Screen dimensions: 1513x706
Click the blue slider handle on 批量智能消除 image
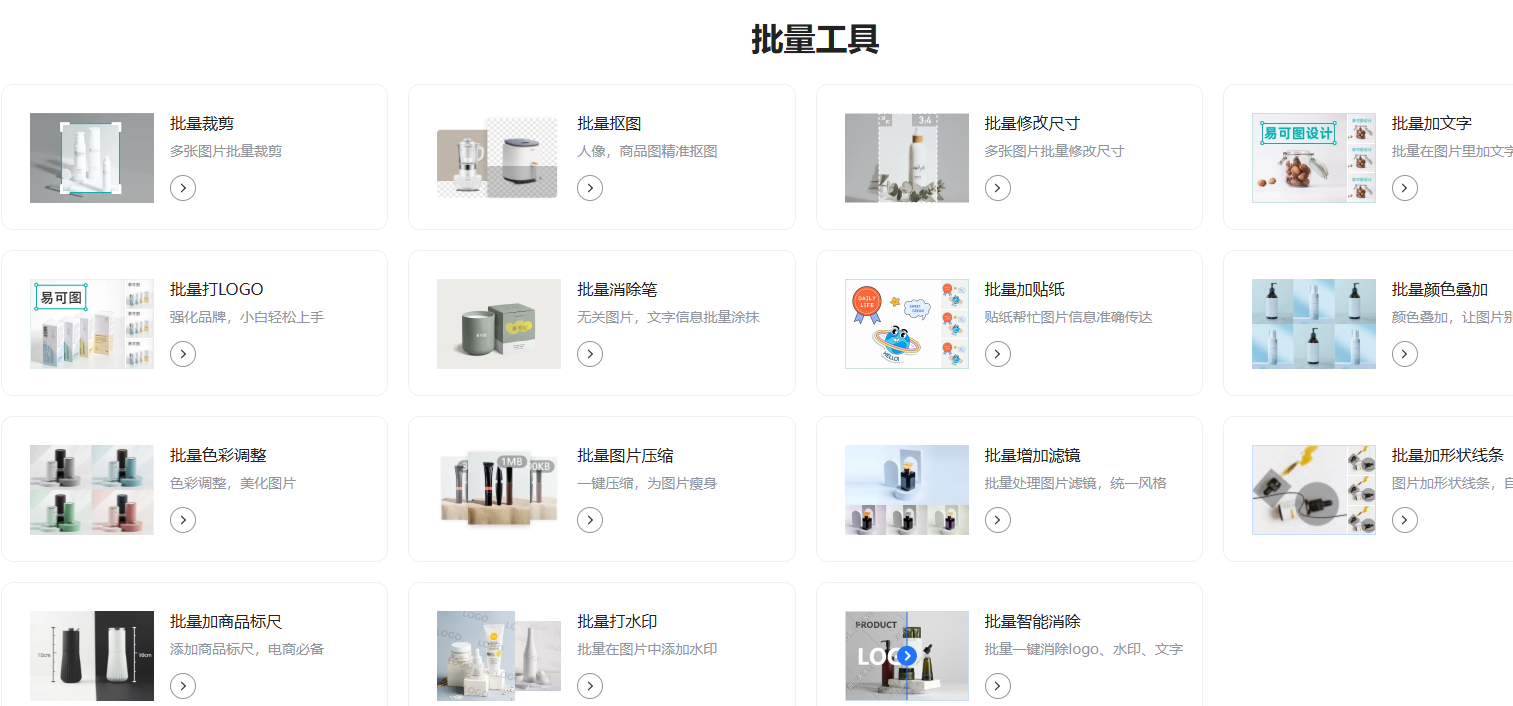(907, 656)
